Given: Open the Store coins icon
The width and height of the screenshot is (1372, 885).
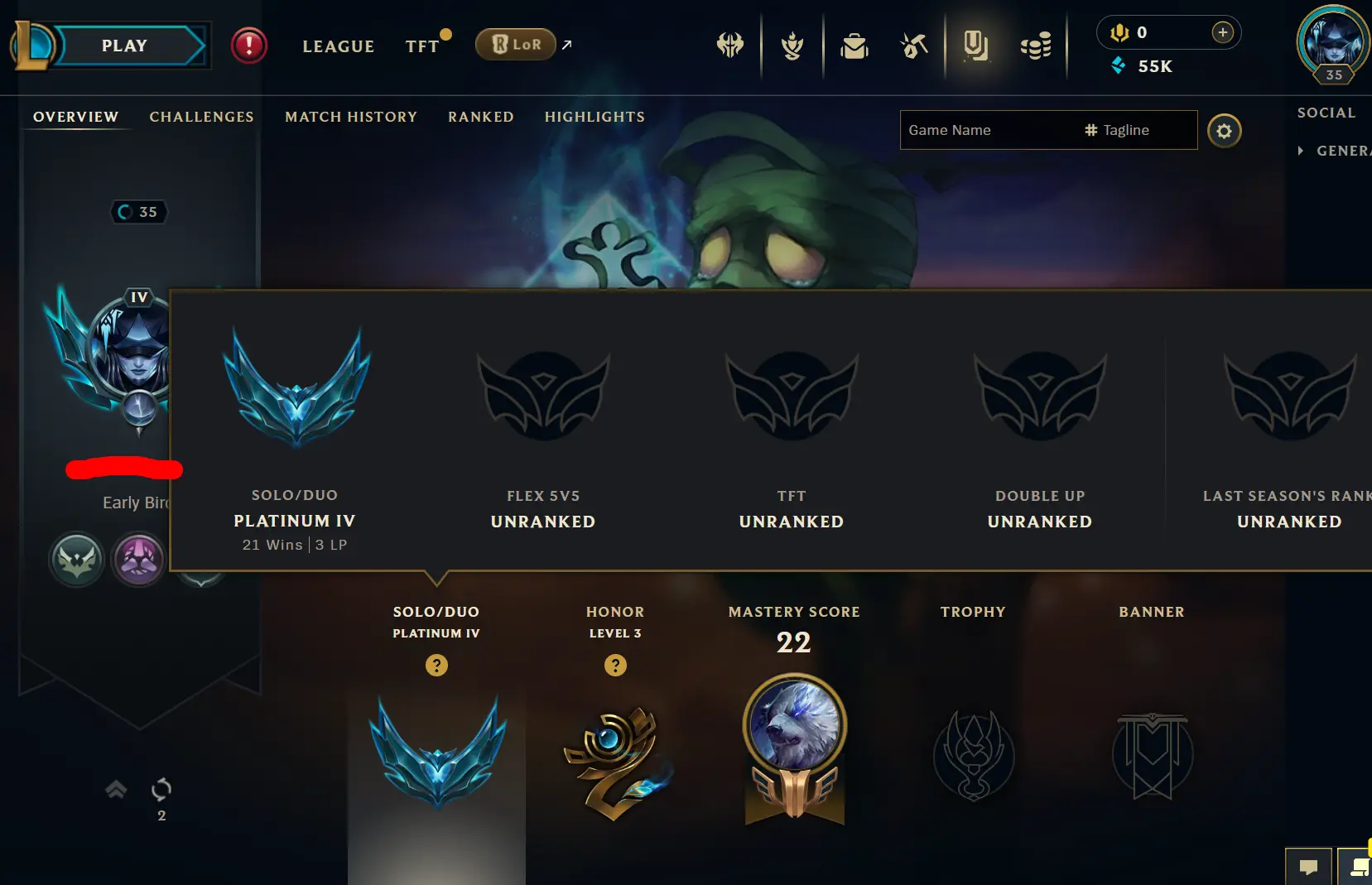Looking at the screenshot, I should pyautogui.click(x=1036, y=46).
